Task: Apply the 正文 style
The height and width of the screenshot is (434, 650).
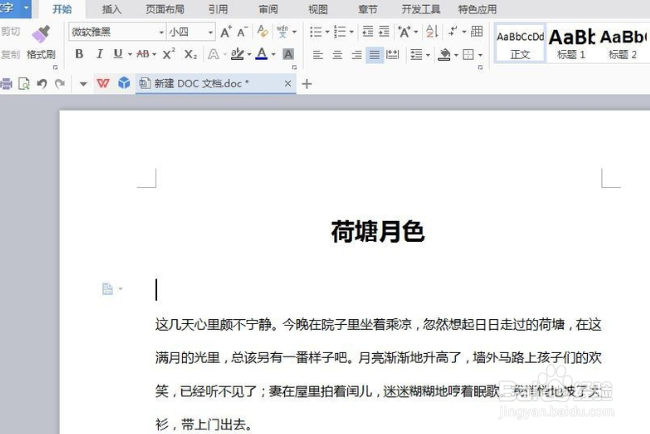Action: 520,44
